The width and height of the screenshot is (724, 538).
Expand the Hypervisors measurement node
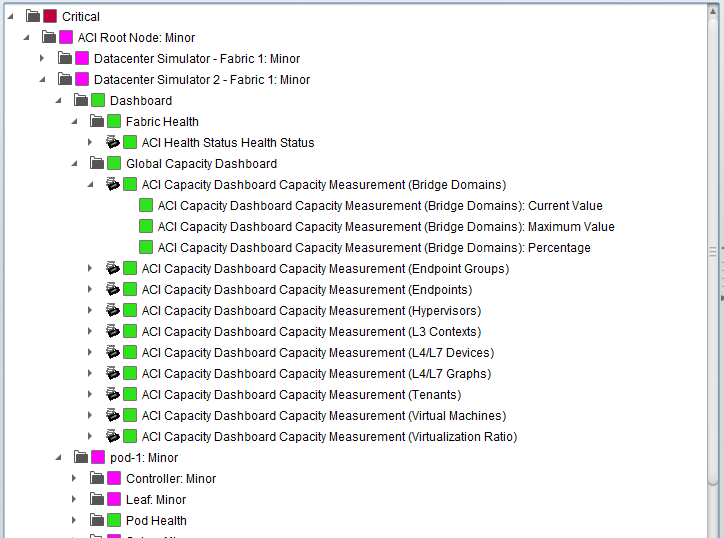(x=90, y=310)
